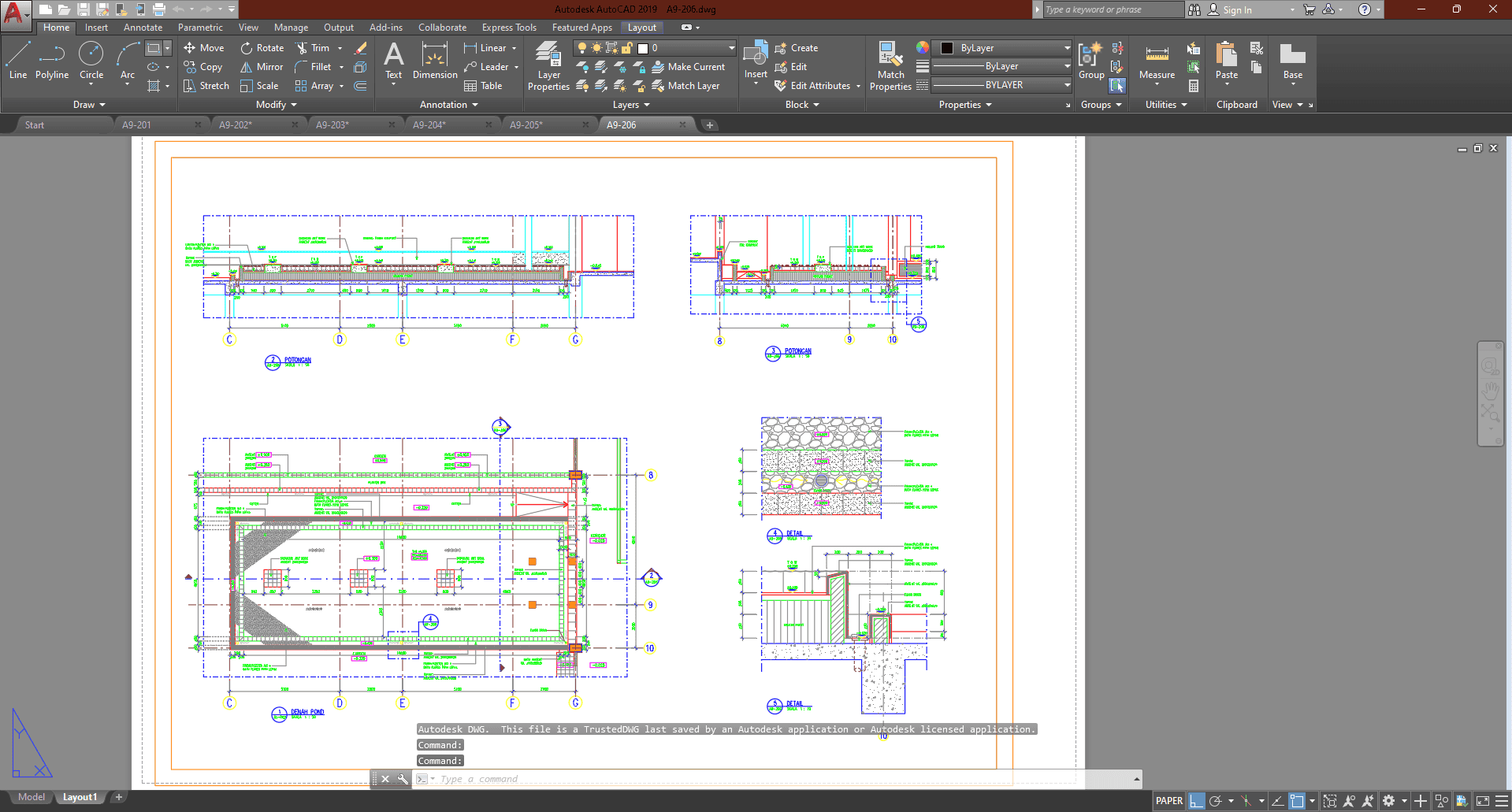The width and height of the screenshot is (1512, 812).
Task: Toggle Polar Tracking in status bar
Action: pos(1216,801)
